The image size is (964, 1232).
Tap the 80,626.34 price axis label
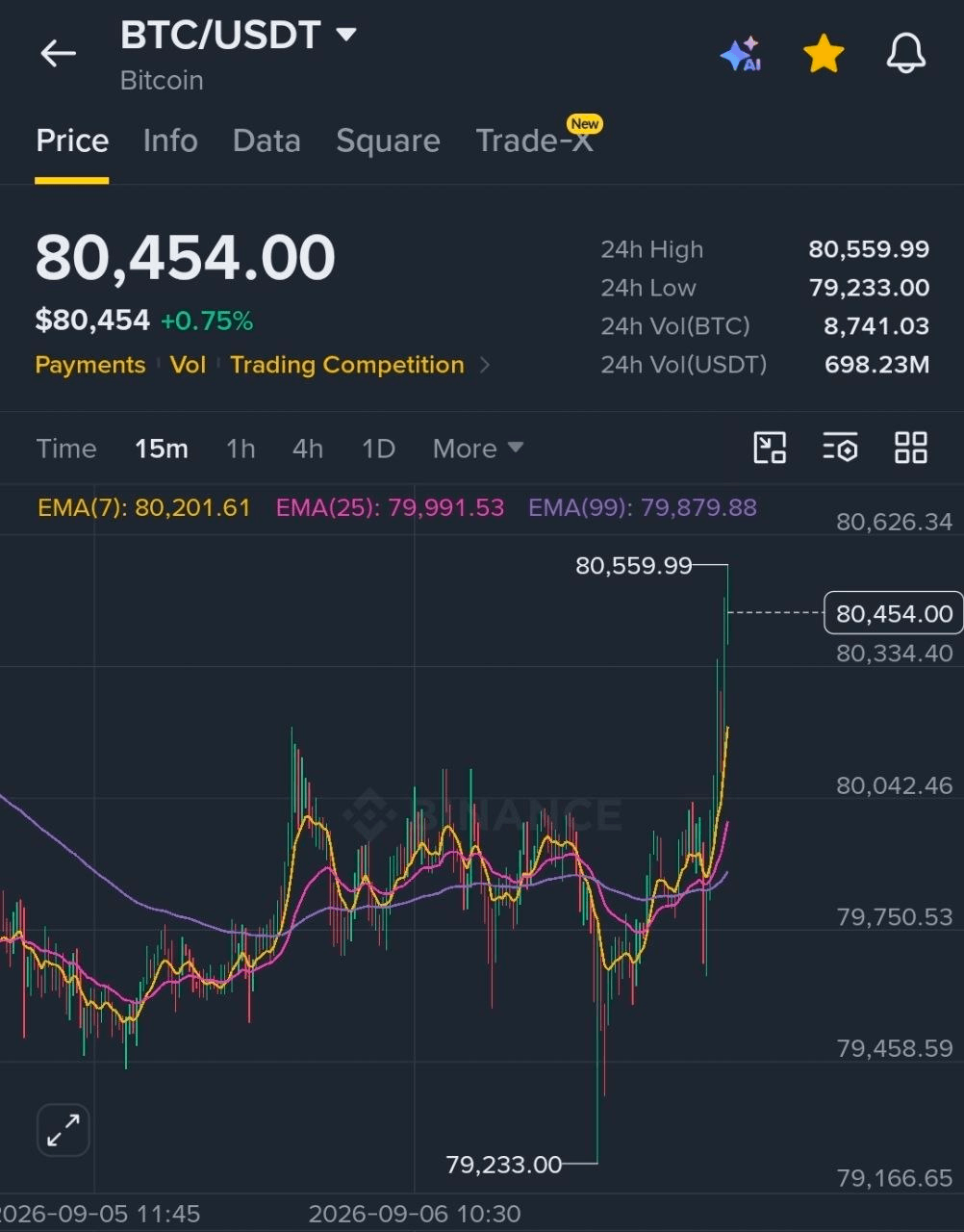895,522
